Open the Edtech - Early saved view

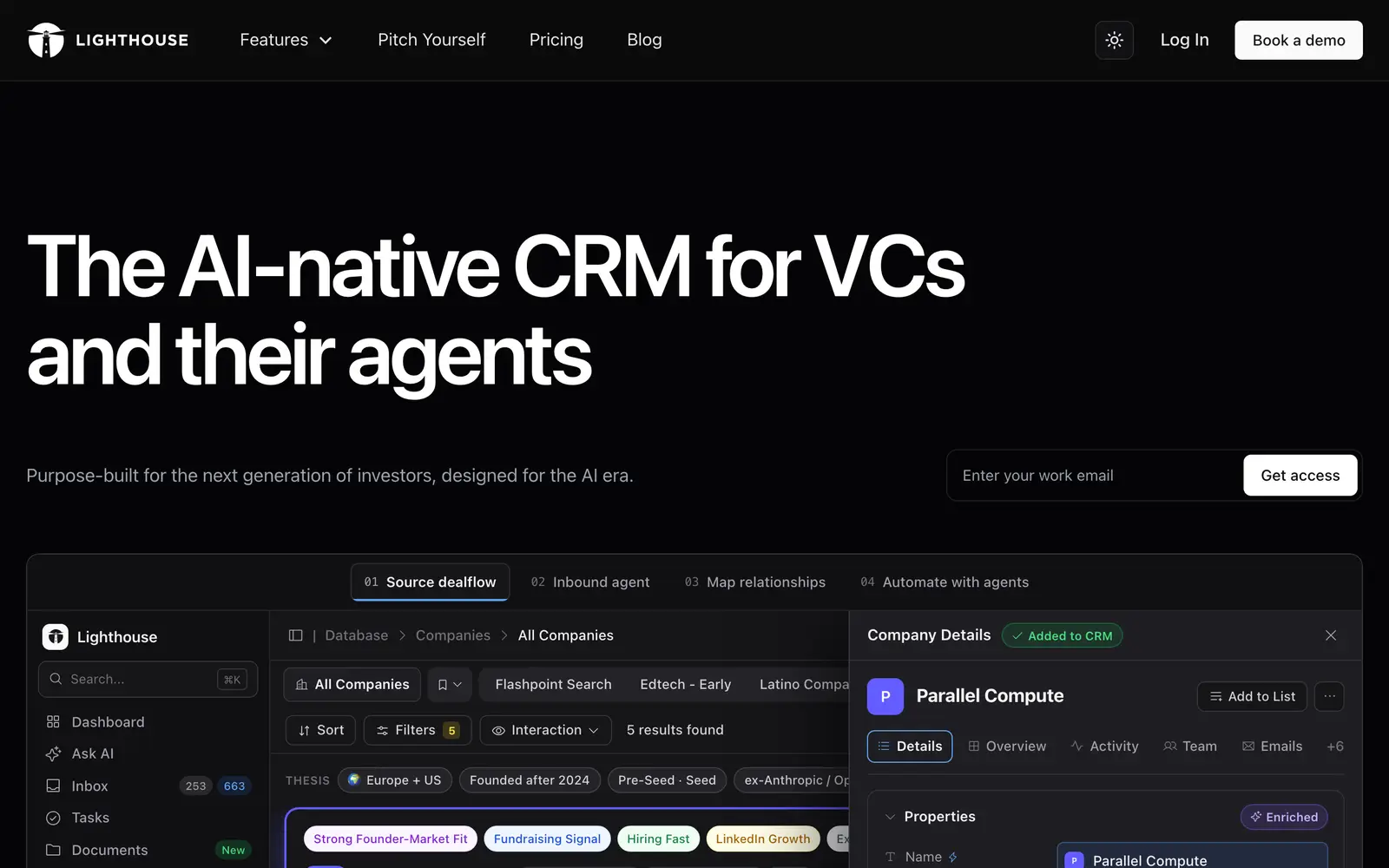685,684
